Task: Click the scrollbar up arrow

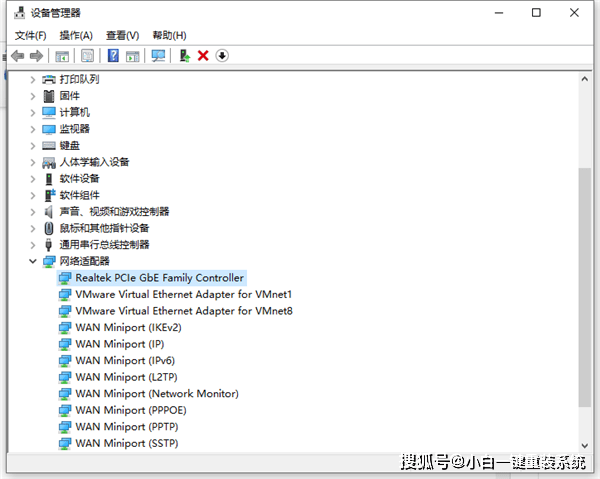Action: click(584, 79)
